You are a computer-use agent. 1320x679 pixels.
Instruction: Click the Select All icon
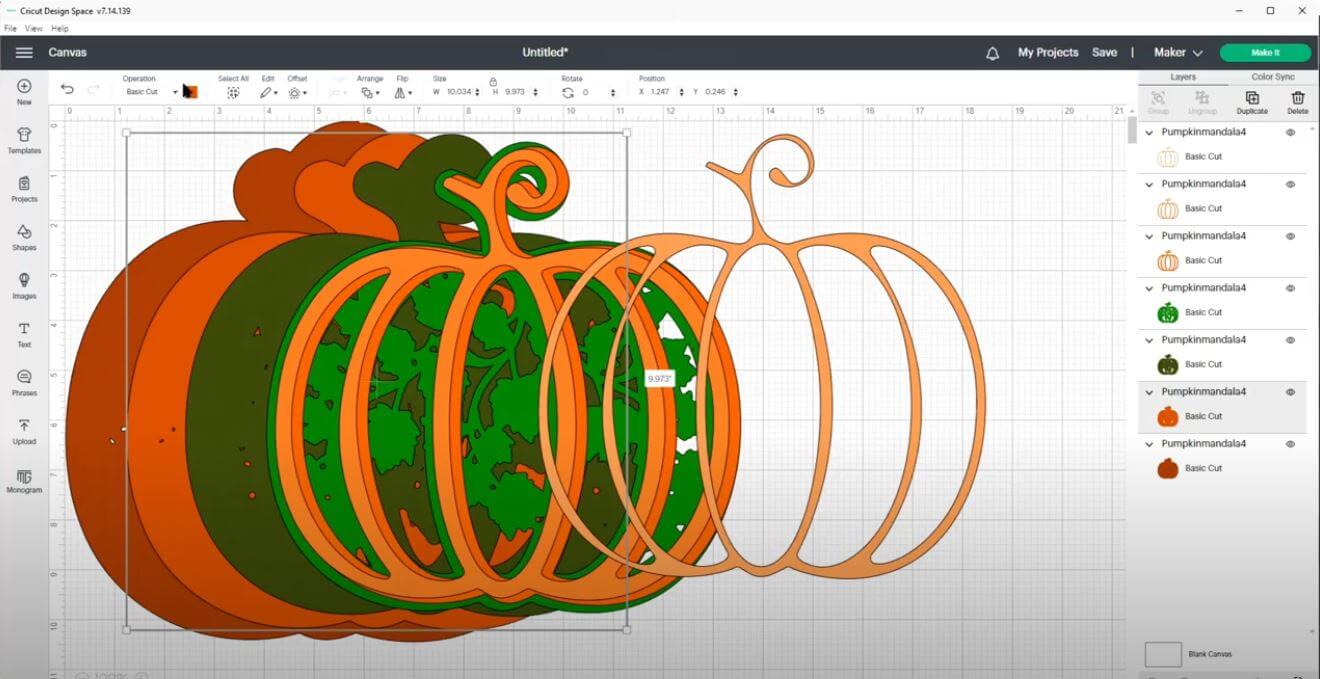pyautogui.click(x=233, y=92)
